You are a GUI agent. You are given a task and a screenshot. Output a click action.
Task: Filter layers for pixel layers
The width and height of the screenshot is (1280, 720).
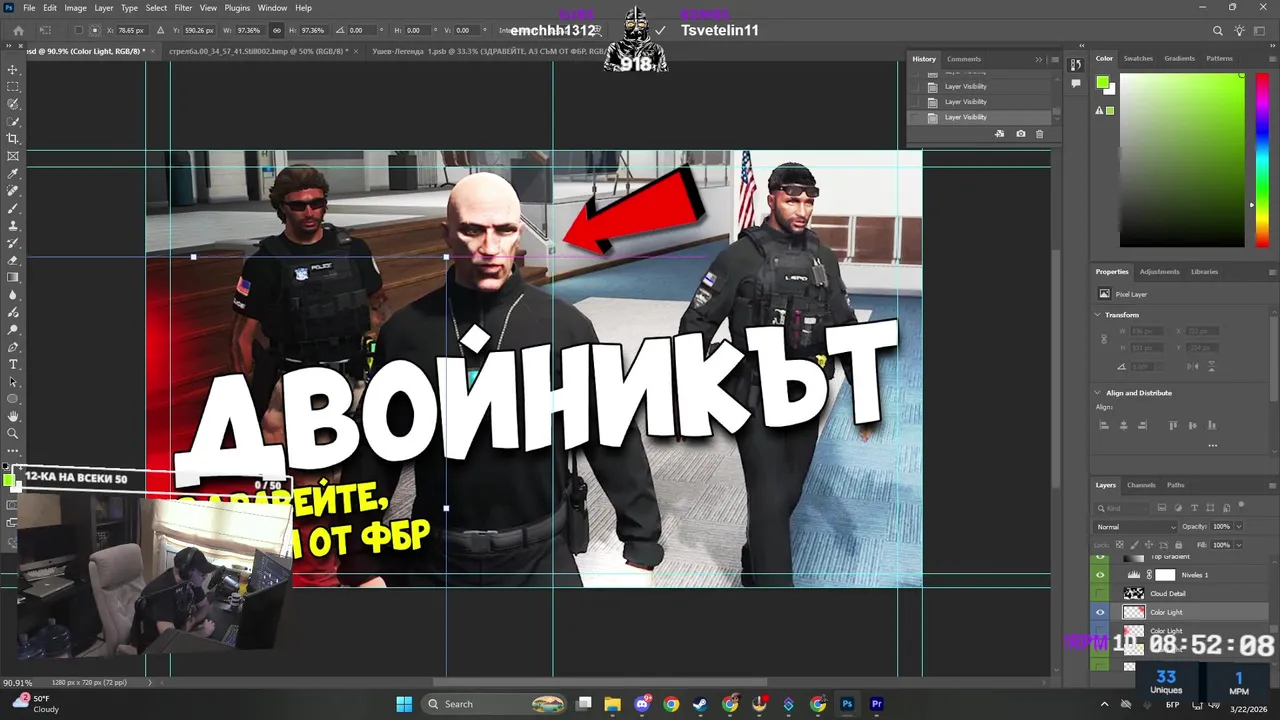(x=1163, y=508)
